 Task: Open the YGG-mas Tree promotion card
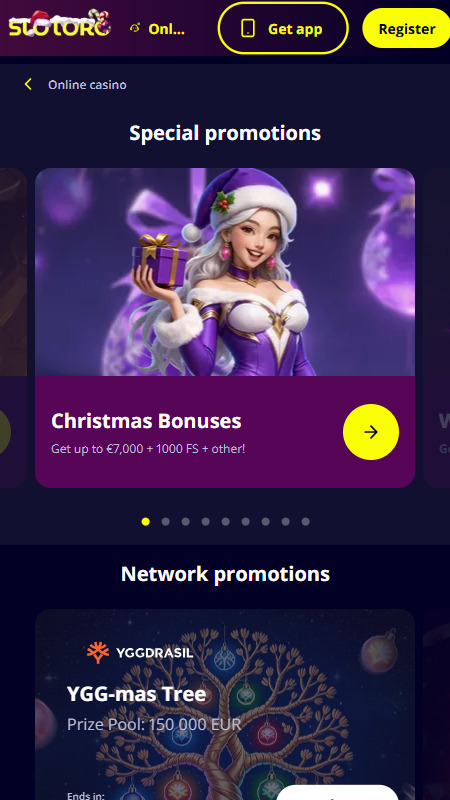pyautogui.click(x=225, y=705)
